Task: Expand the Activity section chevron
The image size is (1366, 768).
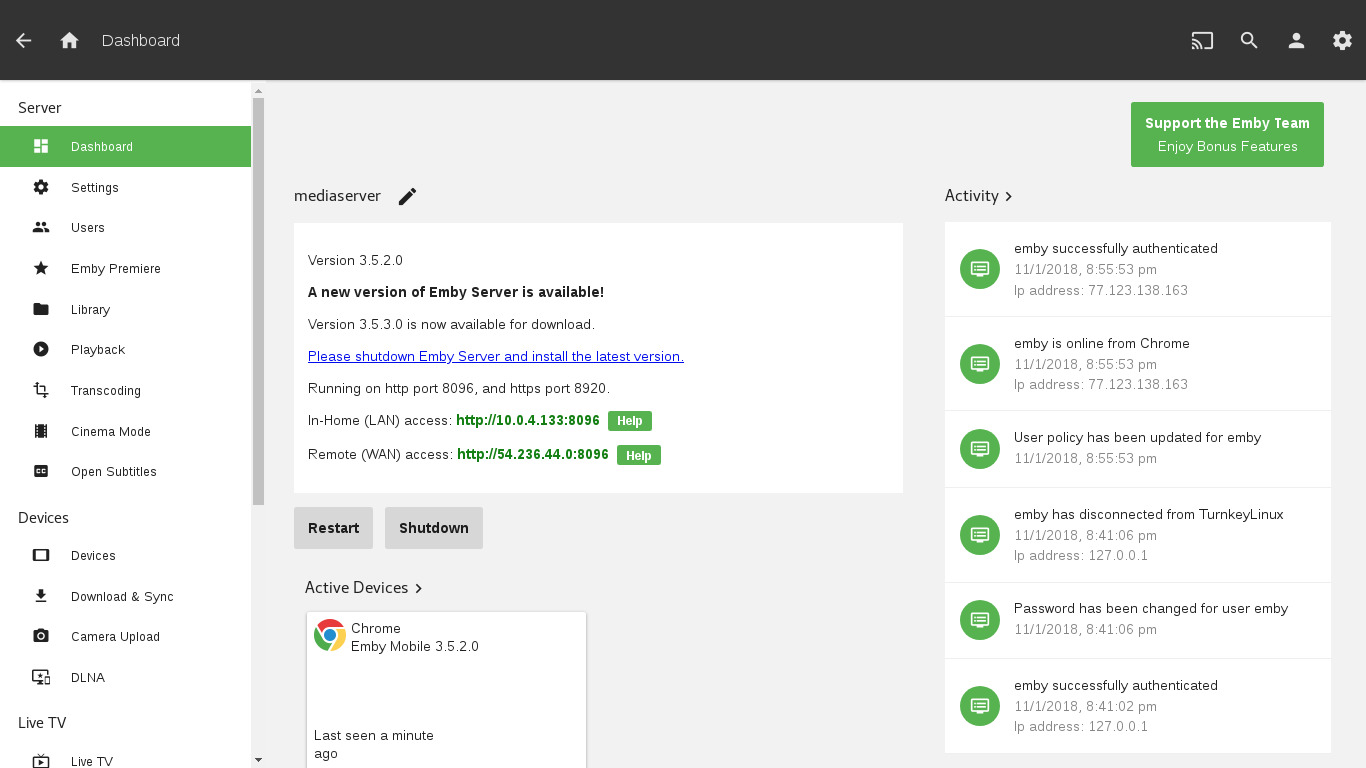Action: coord(1008,197)
